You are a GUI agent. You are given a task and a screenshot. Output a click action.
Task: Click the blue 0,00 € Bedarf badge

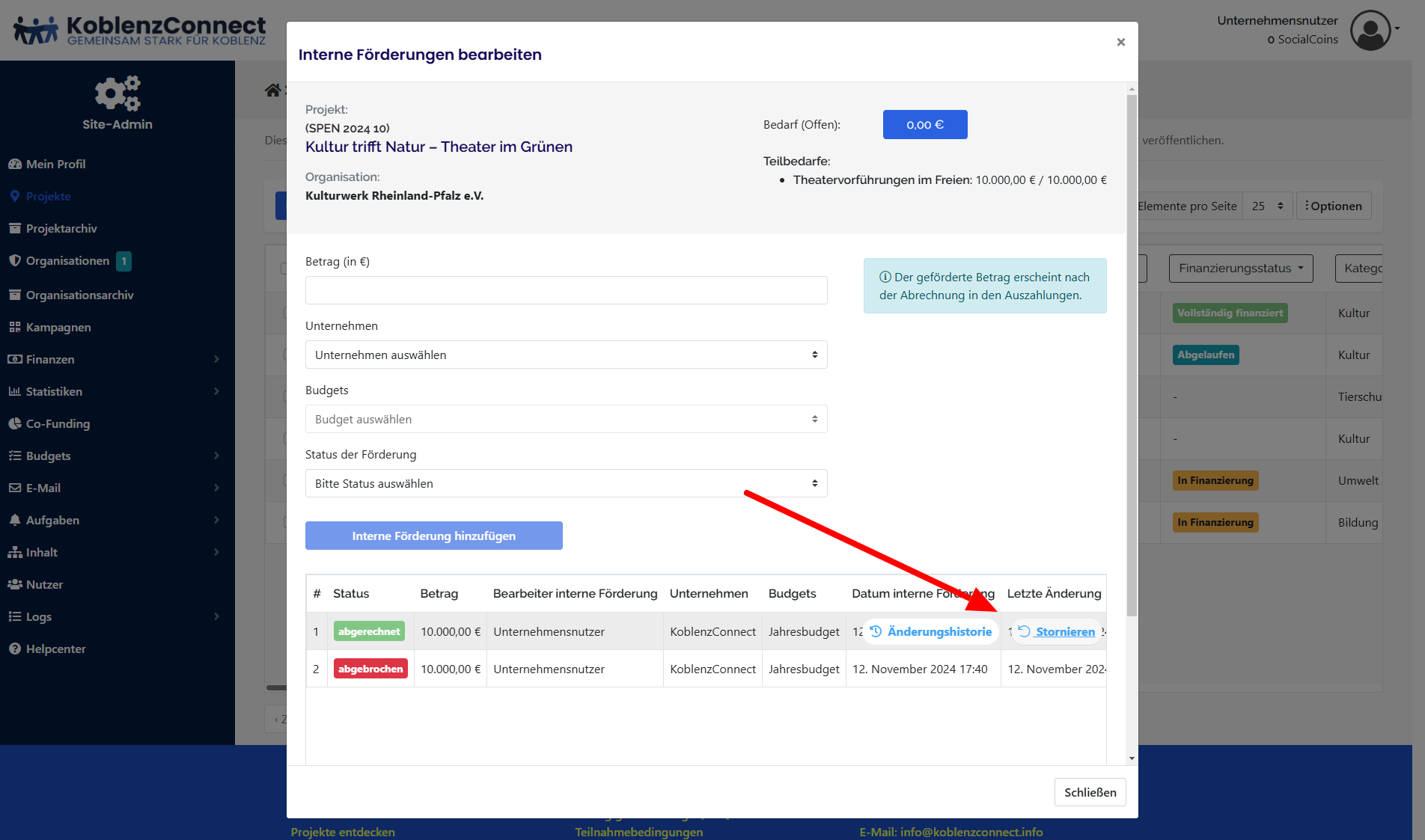tap(924, 125)
